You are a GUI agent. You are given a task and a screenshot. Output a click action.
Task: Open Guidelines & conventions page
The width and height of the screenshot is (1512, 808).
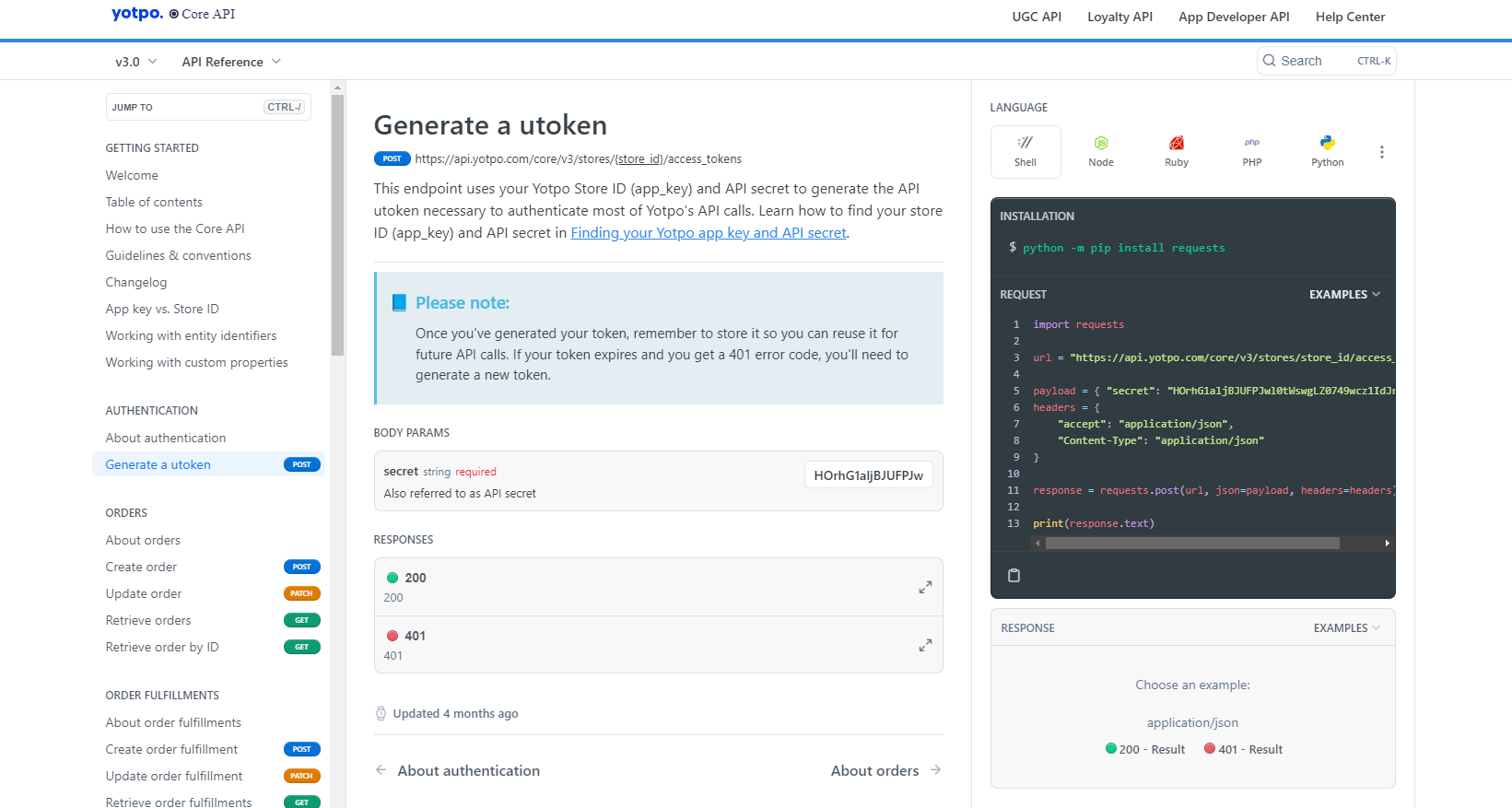(178, 255)
